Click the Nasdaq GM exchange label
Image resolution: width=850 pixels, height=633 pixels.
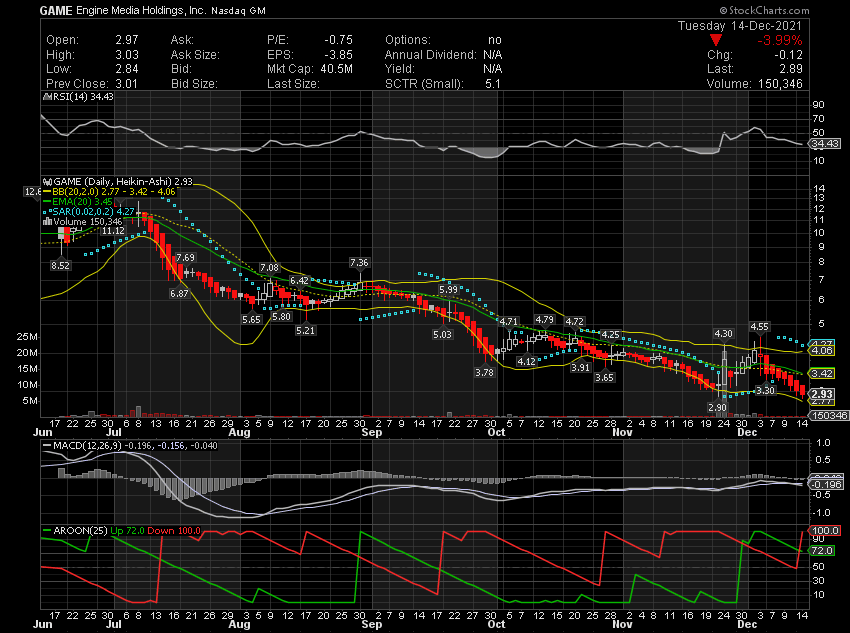pyautogui.click(x=239, y=11)
